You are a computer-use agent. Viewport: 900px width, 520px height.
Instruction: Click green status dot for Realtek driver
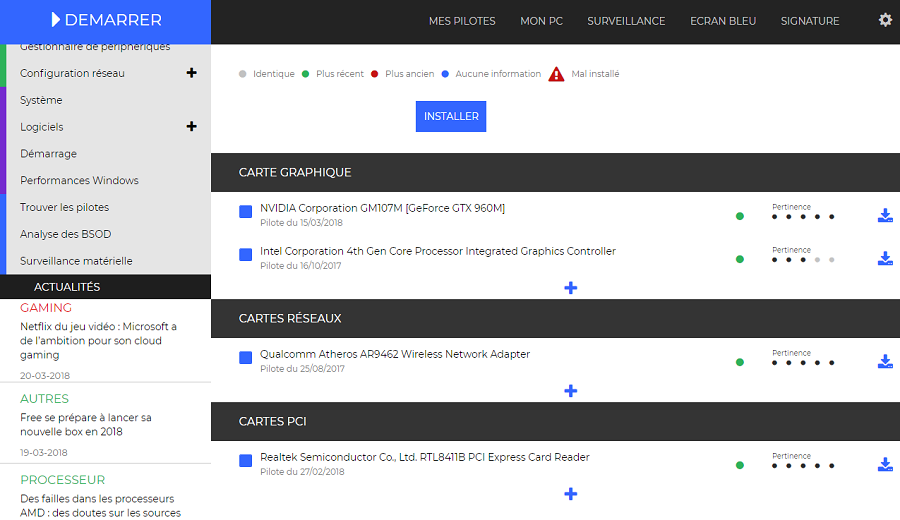[740, 465]
